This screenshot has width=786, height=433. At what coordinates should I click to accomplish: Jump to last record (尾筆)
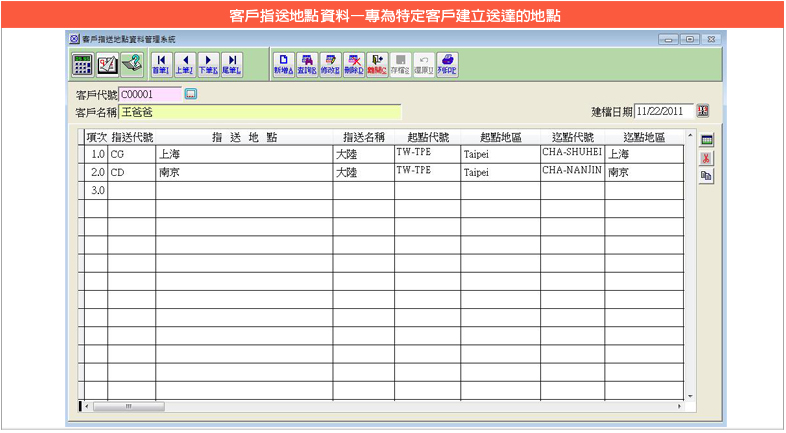tap(231, 65)
